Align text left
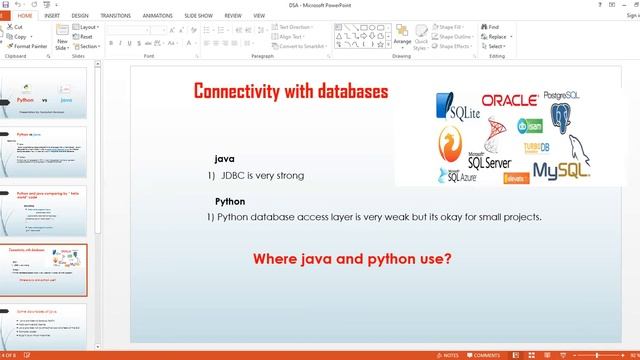 (207, 43)
